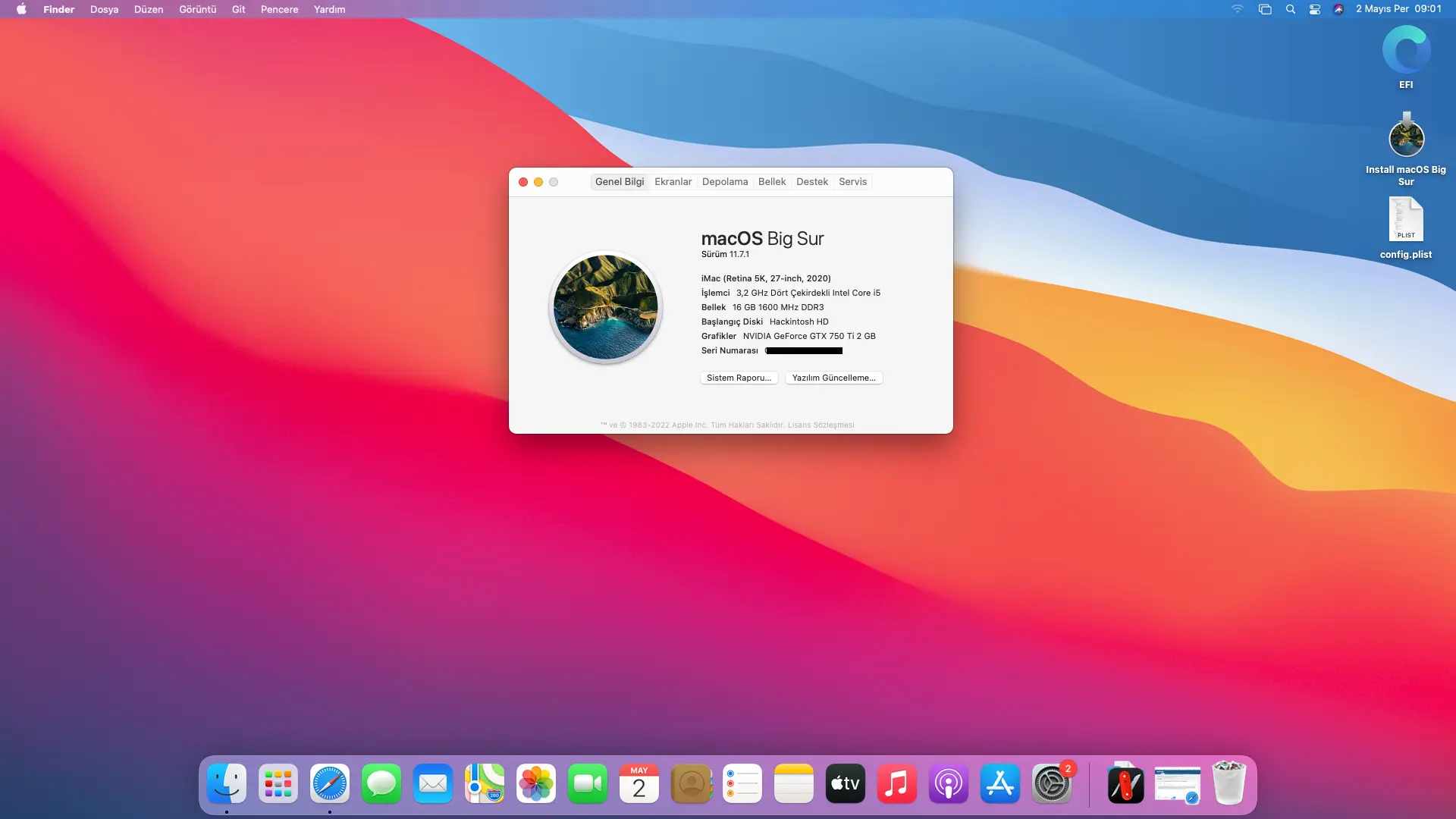This screenshot has width=1456, height=819.
Task: Click the Sürüm 11.7.1 version text
Action: [x=725, y=255]
